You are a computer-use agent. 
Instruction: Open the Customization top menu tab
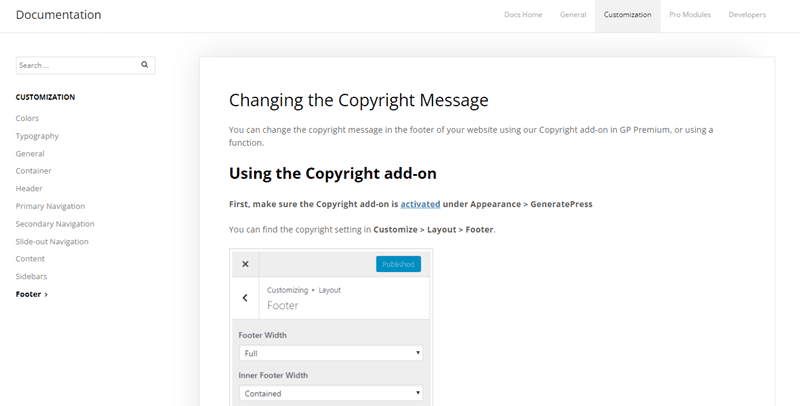click(627, 15)
